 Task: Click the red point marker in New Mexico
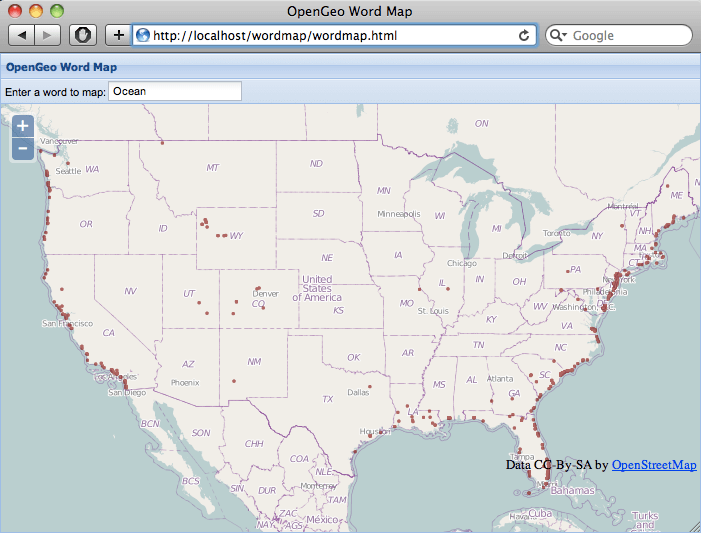(x=234, y=381)
